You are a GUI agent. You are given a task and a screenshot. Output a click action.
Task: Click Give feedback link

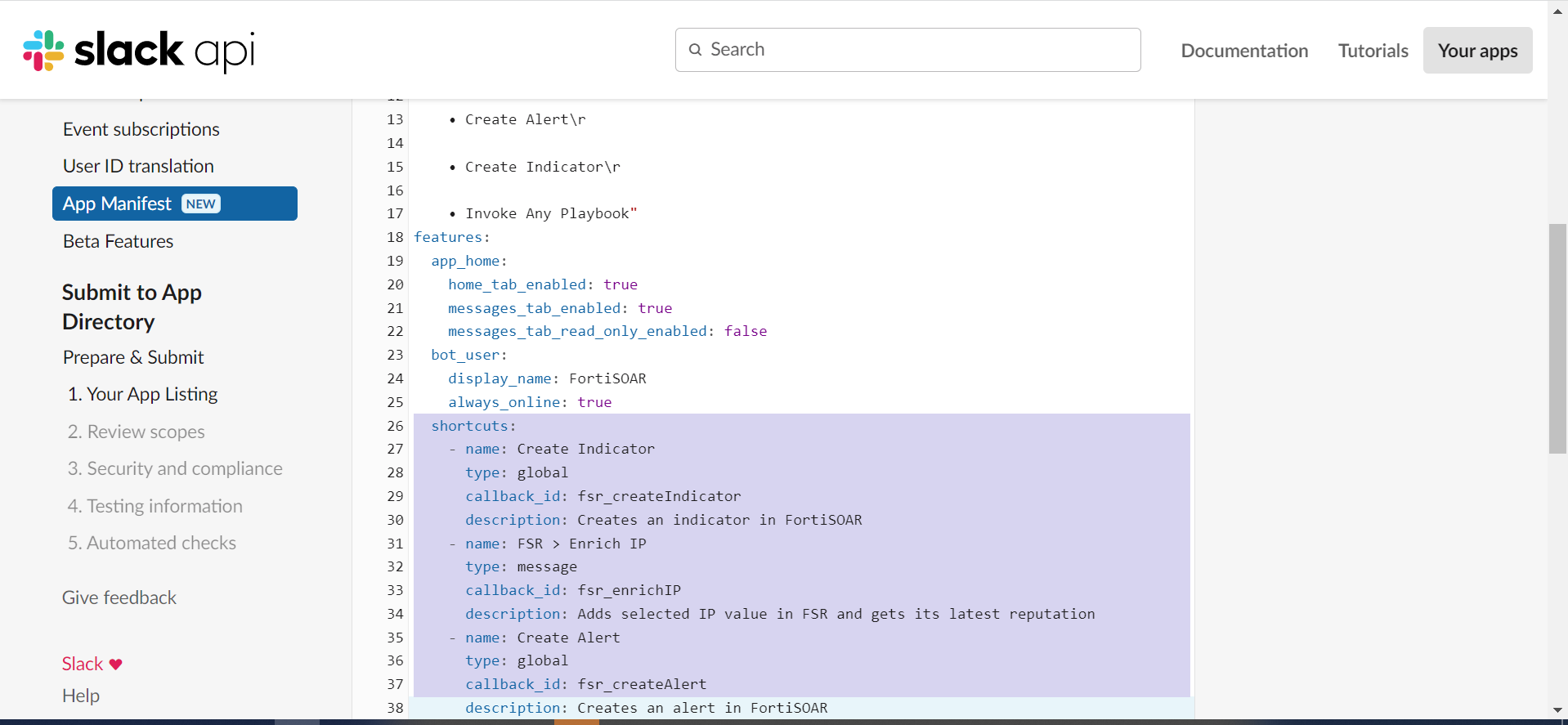coord(119,597)
